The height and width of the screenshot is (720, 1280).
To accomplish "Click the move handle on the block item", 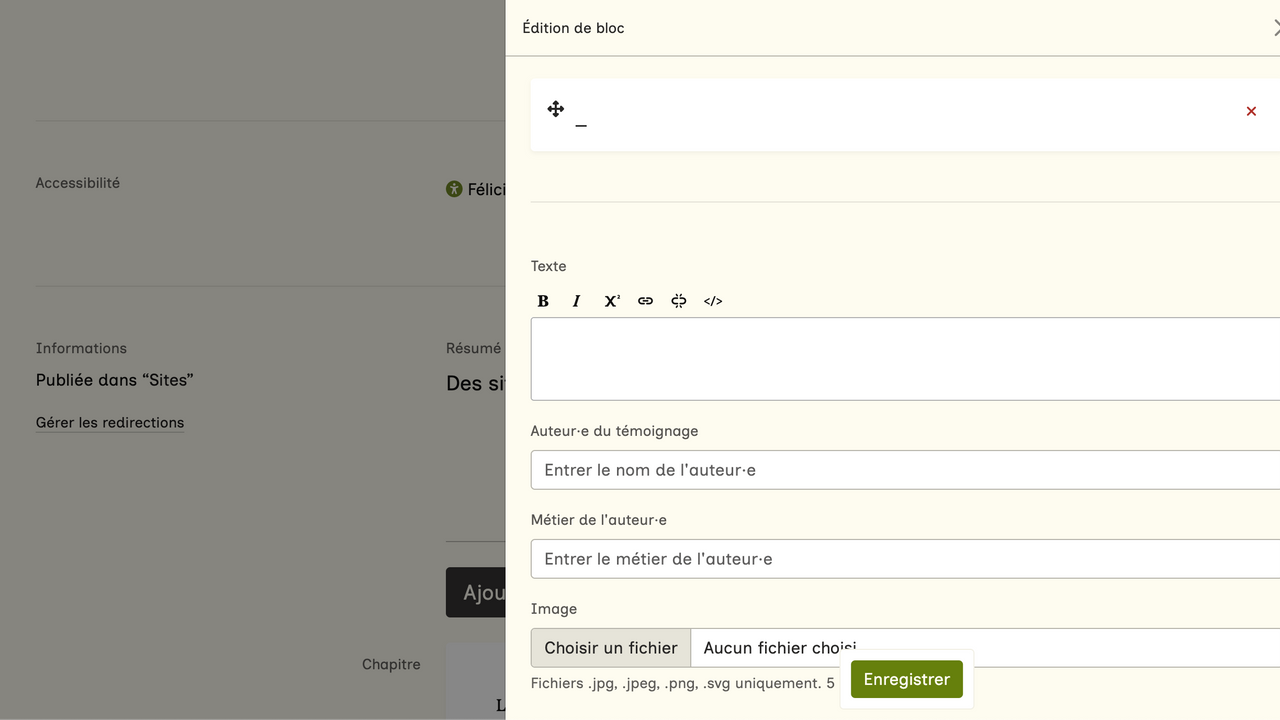I will 556,109.
